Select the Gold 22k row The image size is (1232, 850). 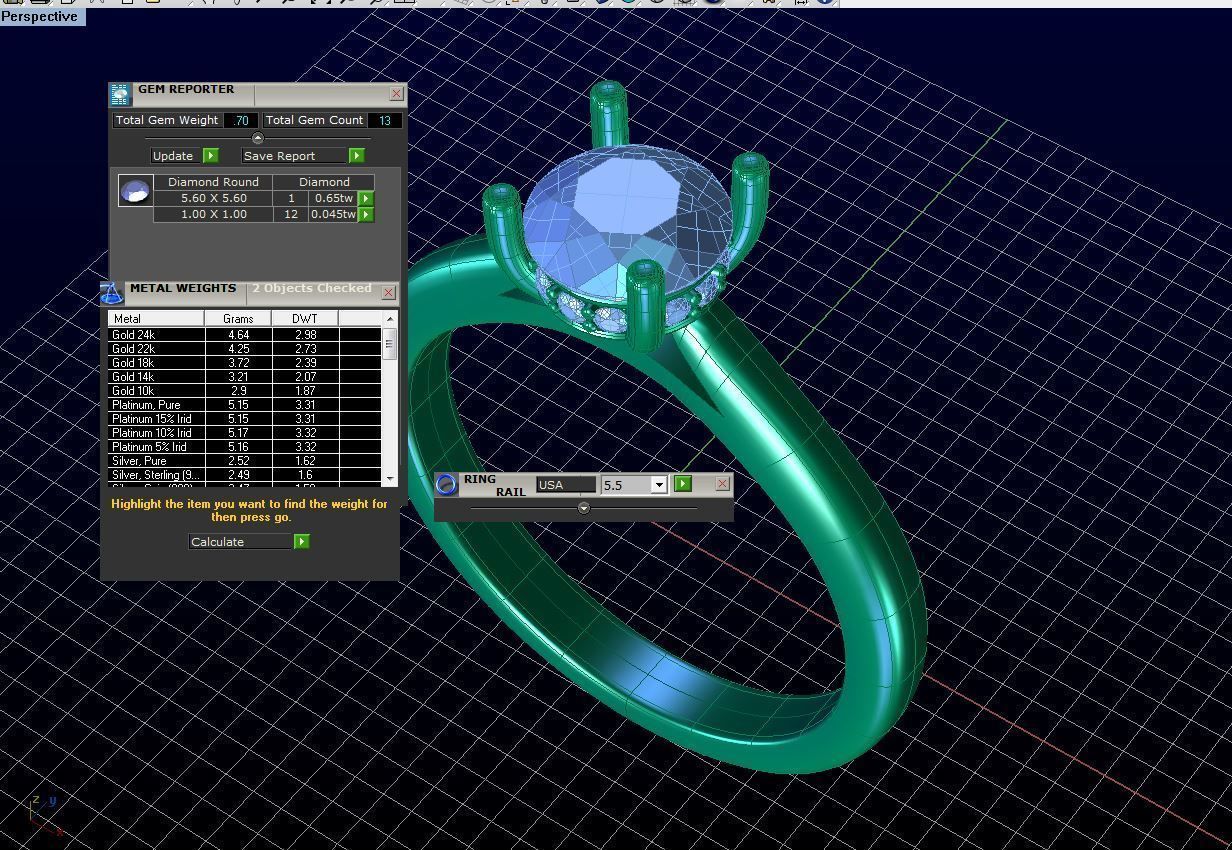[245, 349]
